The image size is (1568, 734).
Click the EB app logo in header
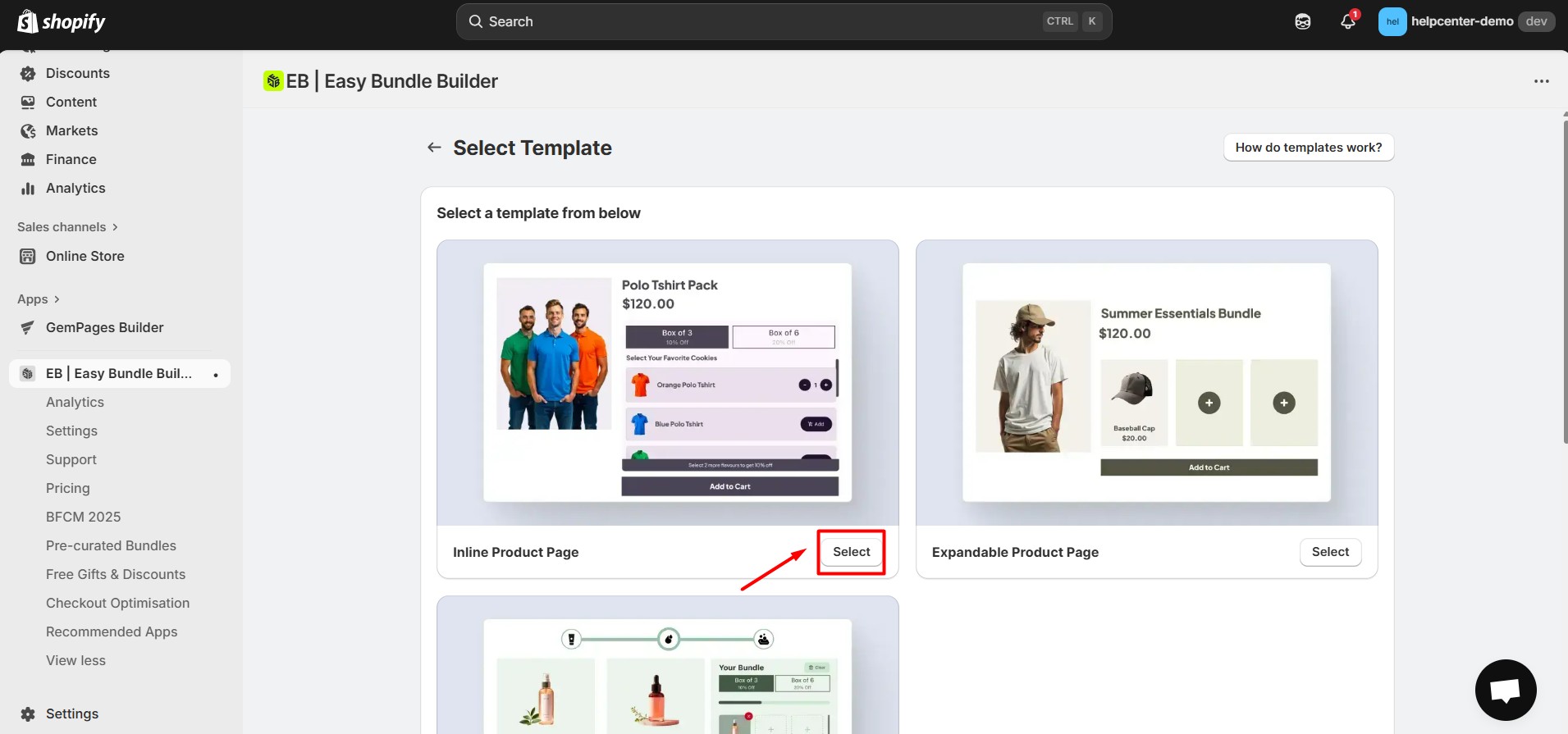click(x=273, y=81)
